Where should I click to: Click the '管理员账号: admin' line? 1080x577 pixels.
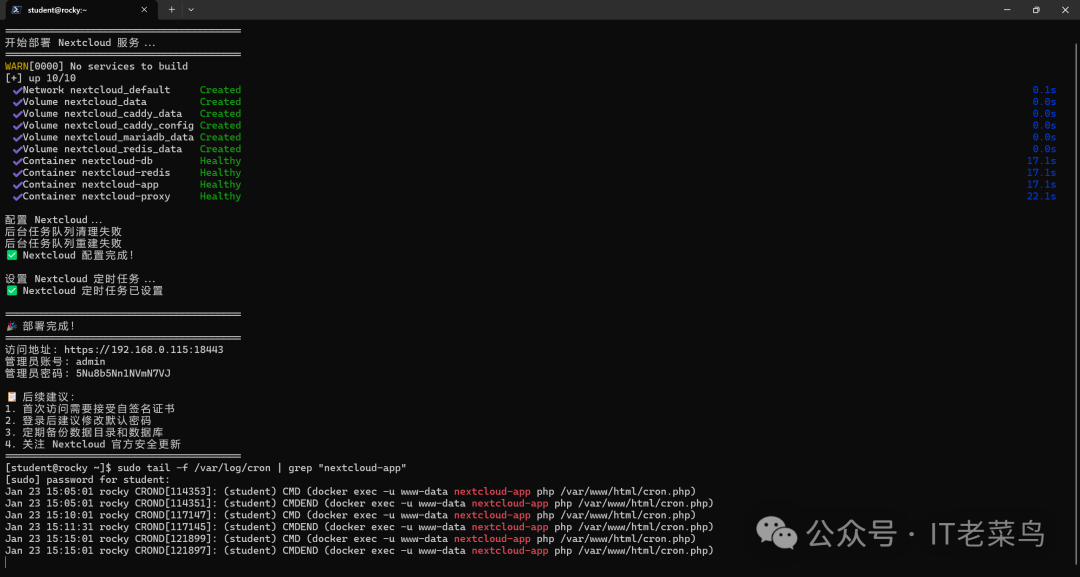click(x=55, y=361)
